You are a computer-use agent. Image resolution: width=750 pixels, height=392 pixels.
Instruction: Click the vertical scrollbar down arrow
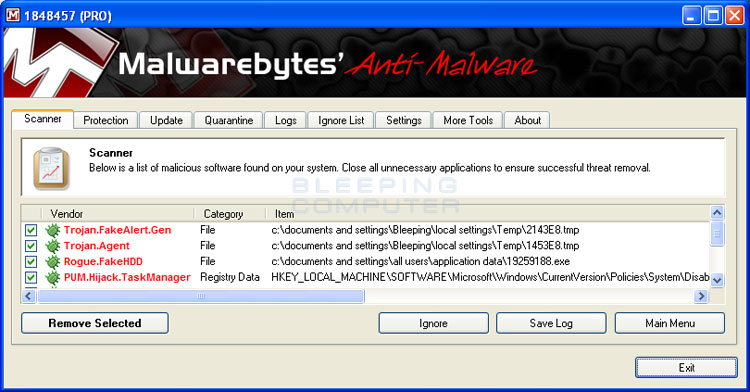(717, 280)
